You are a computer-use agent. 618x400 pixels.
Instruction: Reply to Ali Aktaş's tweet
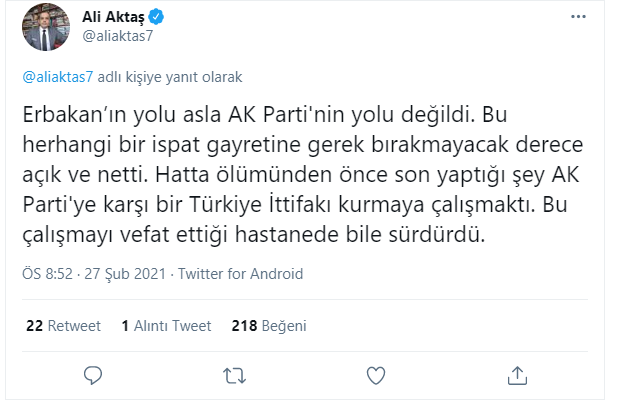point(93,376)
